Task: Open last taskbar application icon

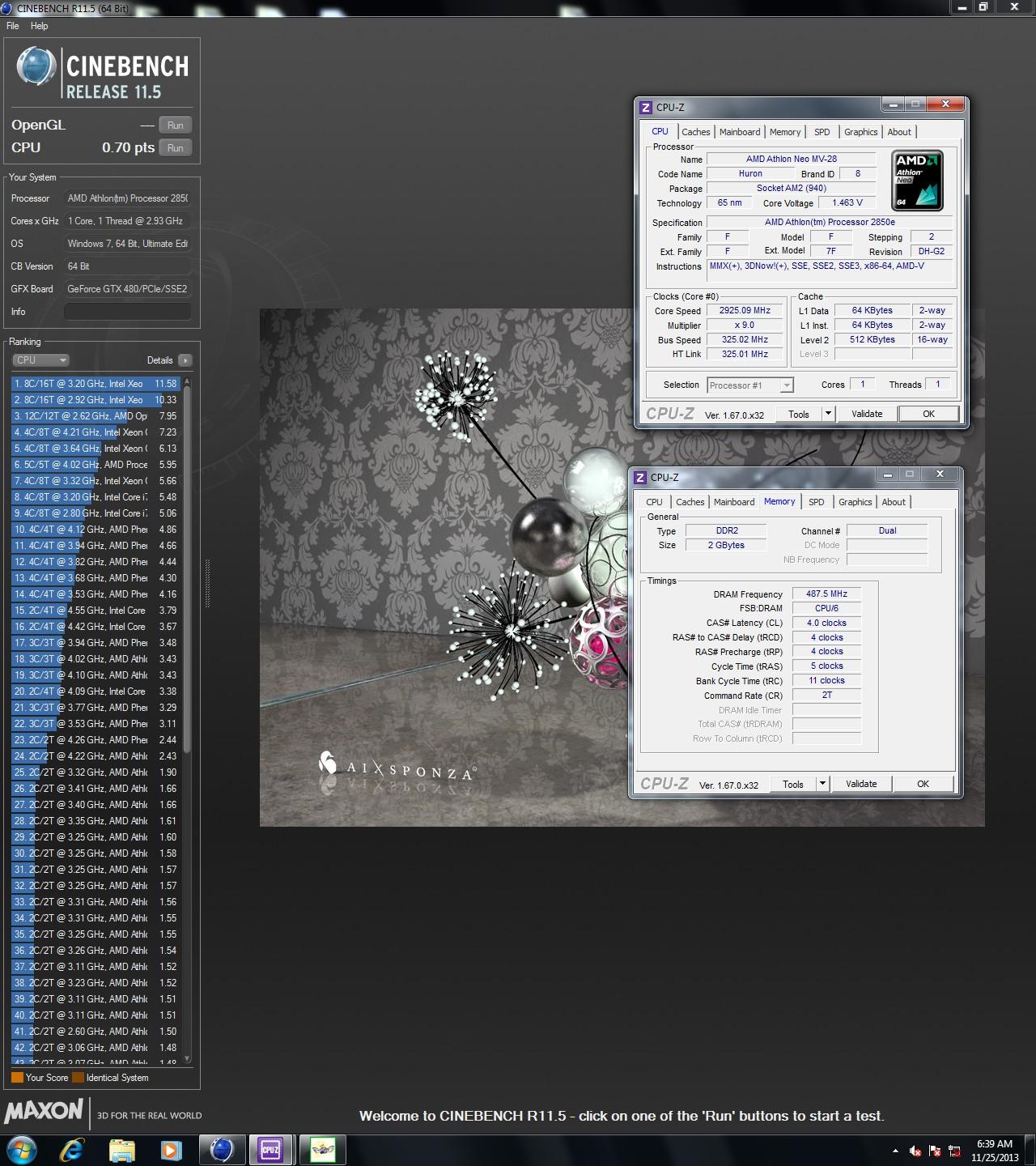Action: tap(323, 1149)
